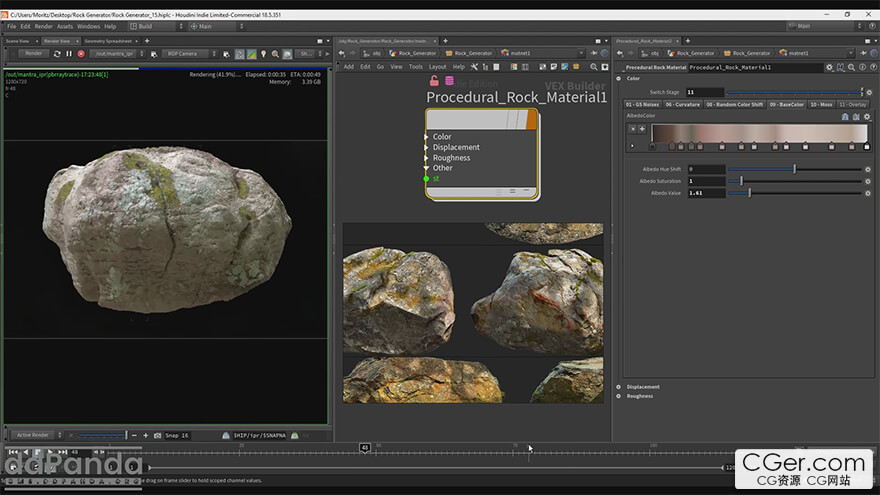Screen dimensions: 880x495
Task: Switch to the Geometry Spreadsheet tab
Action: [x=108, y=41]
